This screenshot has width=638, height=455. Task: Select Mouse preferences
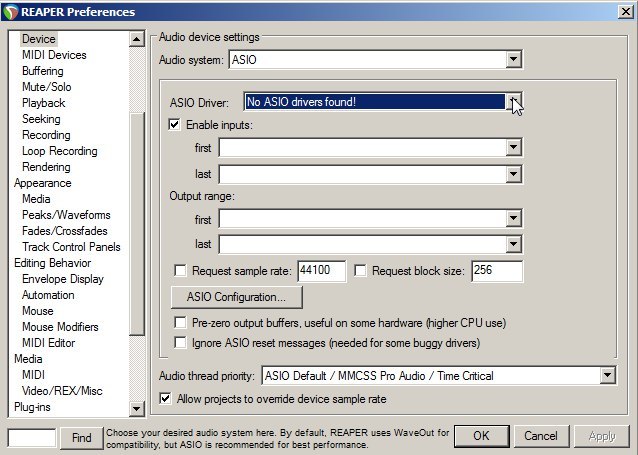click(37, 311)
